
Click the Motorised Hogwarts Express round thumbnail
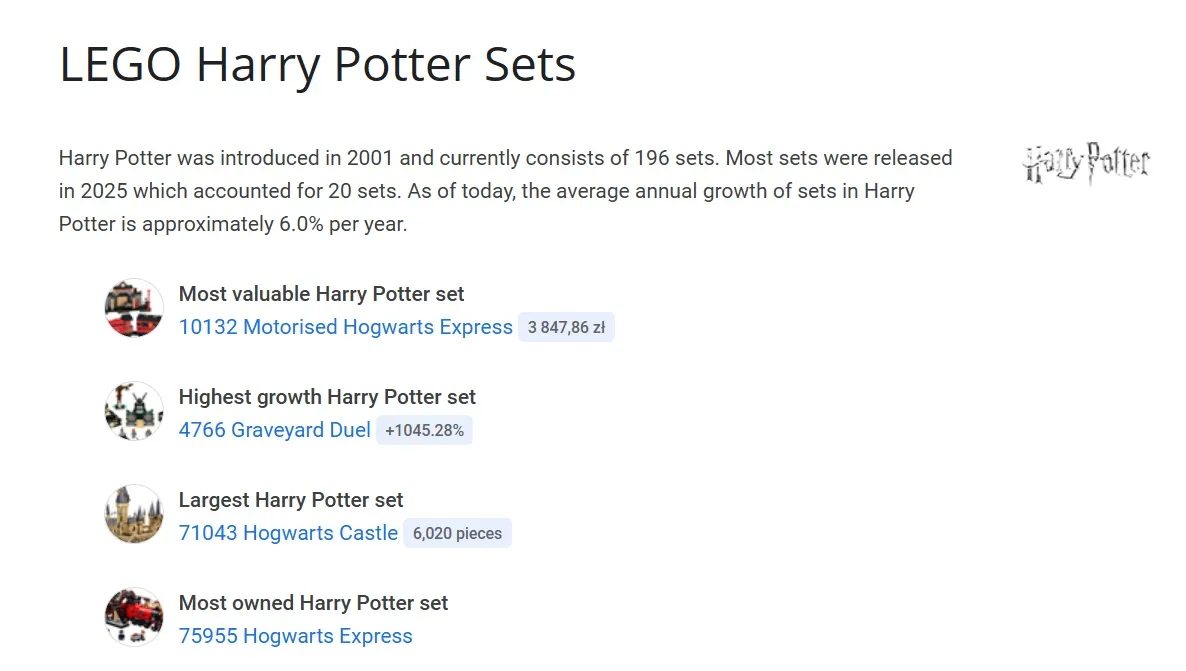(x=134, y=308)
